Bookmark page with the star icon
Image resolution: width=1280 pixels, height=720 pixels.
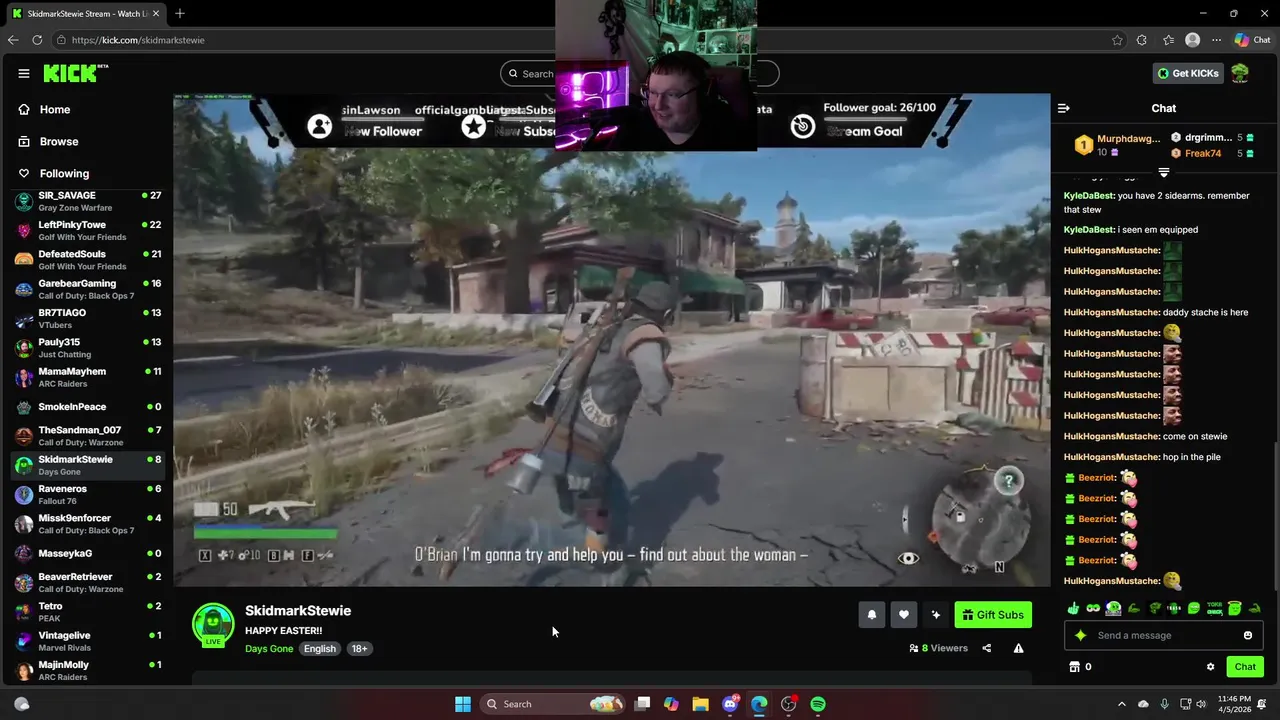point(1117,40)
